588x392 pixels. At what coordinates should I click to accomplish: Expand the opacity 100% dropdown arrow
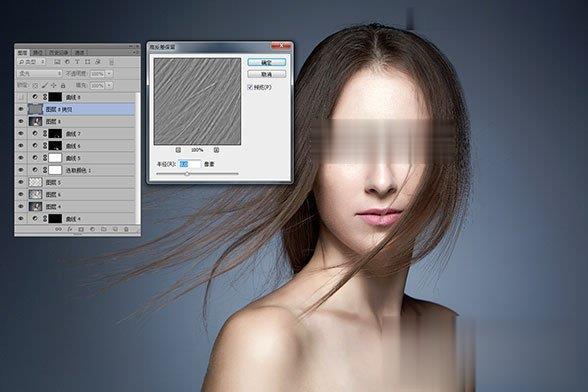pyautogui.click(x=109, y=74)
